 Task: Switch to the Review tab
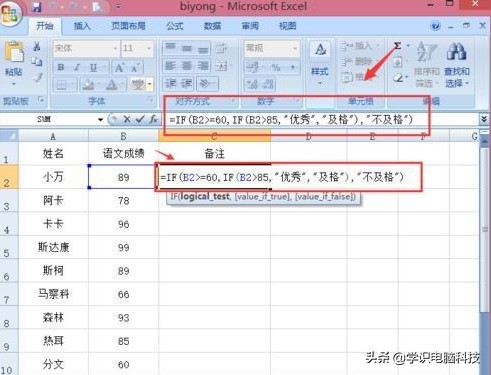(250, 26)
